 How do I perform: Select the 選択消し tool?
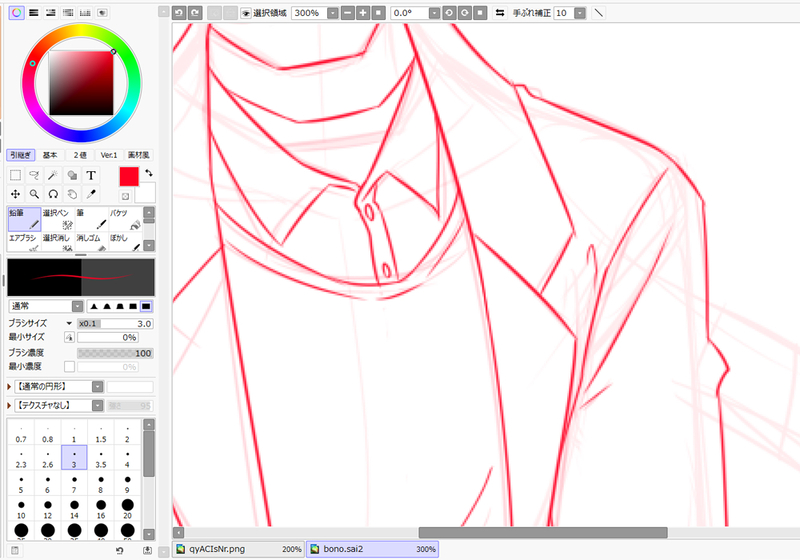58,242
